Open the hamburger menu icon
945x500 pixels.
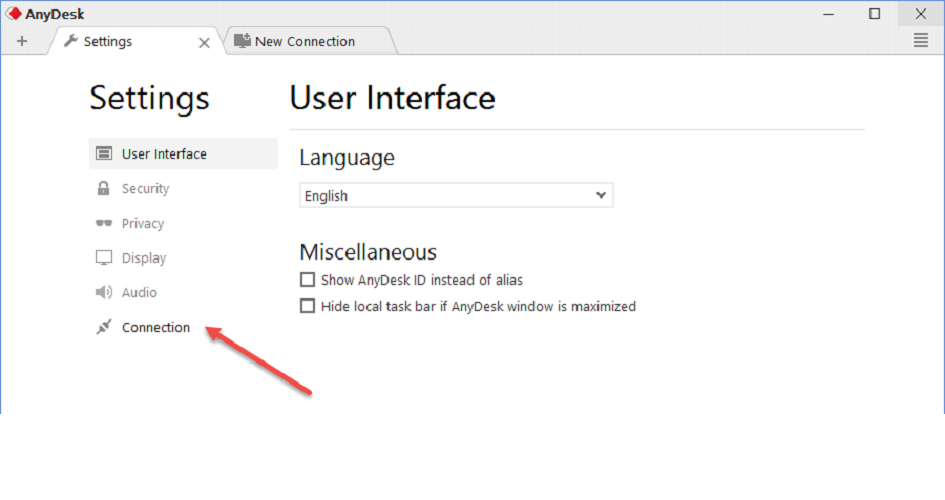click(x=921, y=41)
